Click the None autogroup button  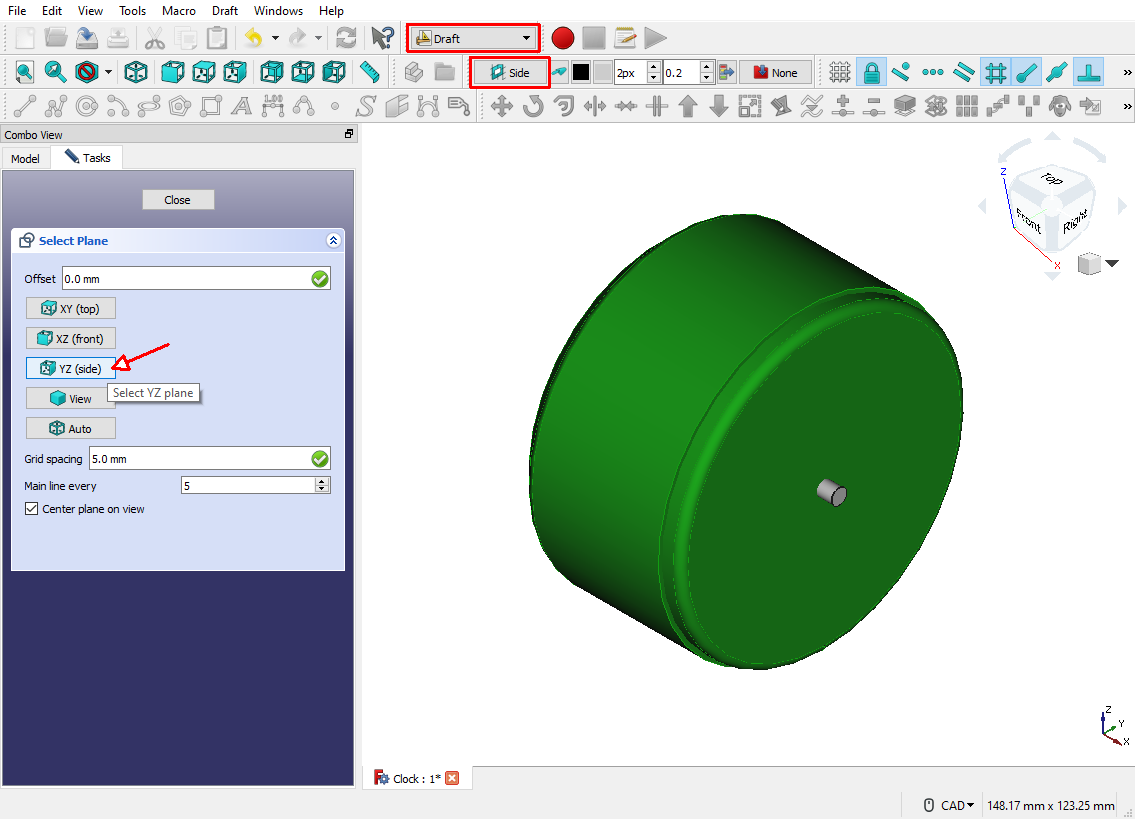coord(775,72)
